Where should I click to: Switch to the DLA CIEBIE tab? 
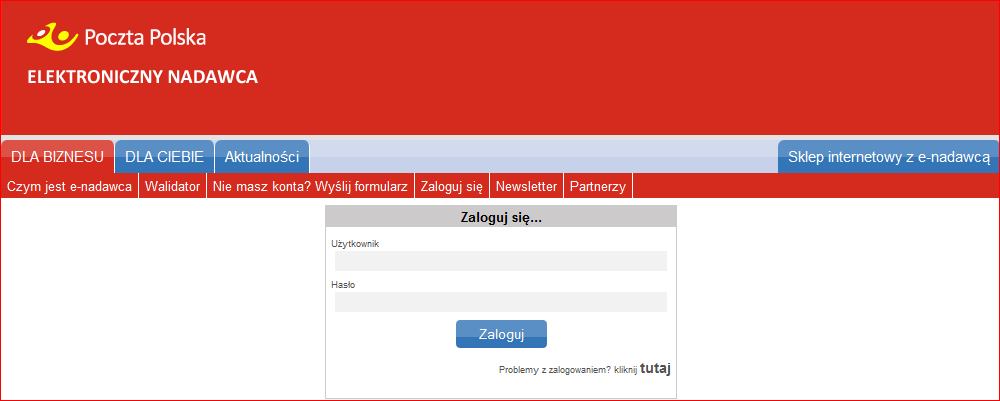[x=165, y=157]
